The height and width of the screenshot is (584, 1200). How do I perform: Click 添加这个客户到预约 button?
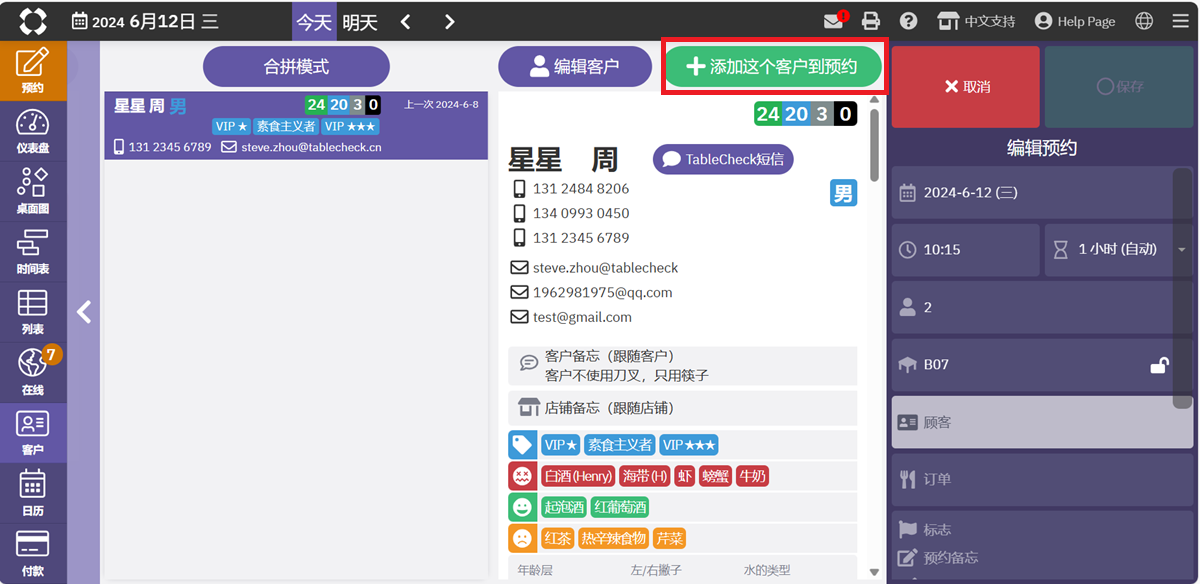[773, 67]
